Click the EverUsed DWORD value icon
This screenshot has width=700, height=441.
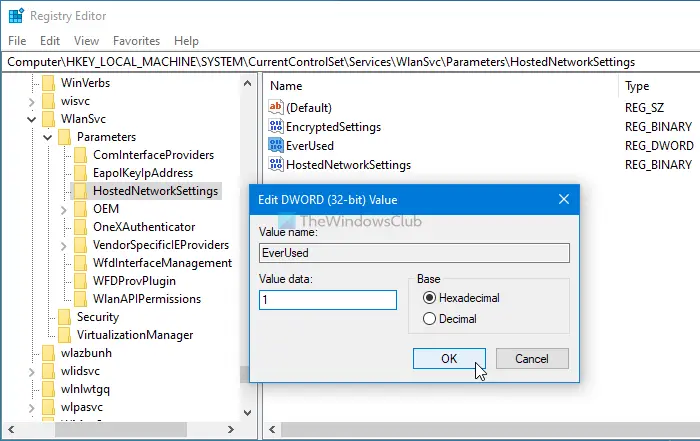coord(275,146)
